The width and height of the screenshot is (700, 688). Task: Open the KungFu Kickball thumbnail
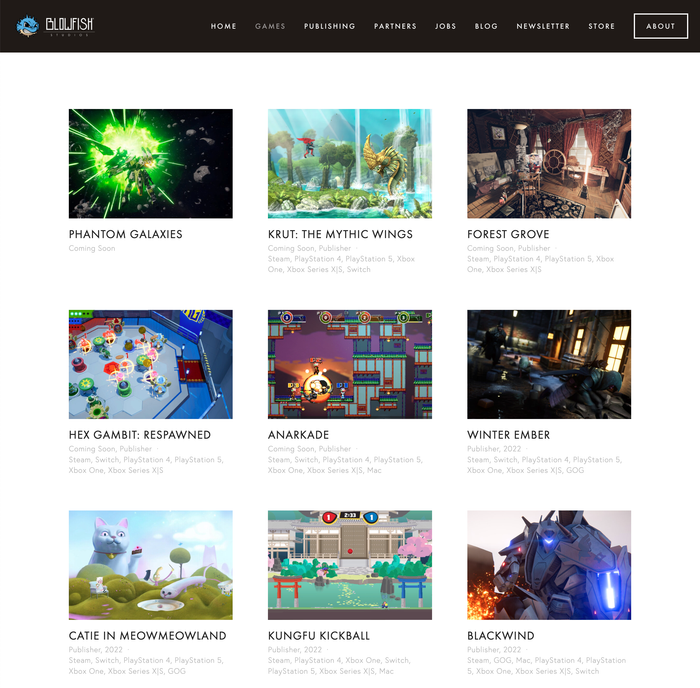(350, 565)
